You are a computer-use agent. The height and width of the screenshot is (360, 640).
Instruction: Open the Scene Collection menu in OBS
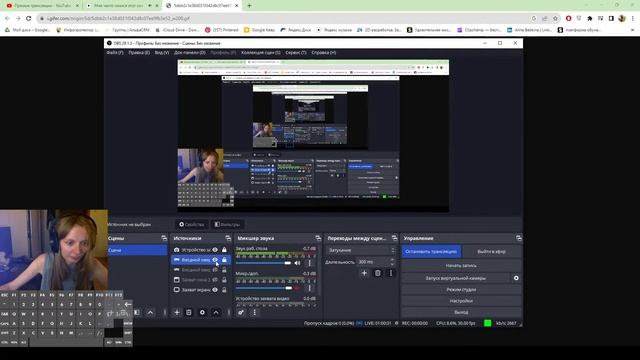[260, 53]
